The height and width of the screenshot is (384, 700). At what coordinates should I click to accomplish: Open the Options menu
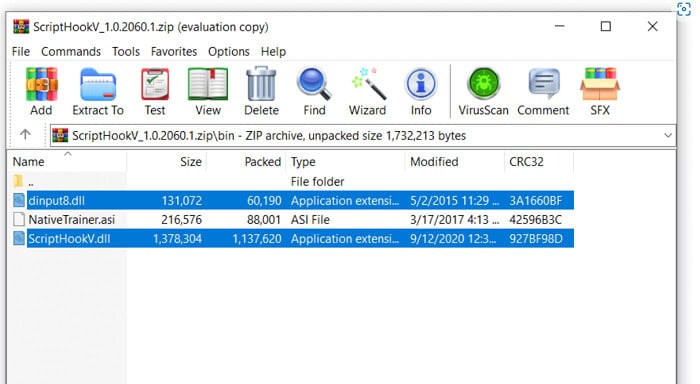[229, 52]
